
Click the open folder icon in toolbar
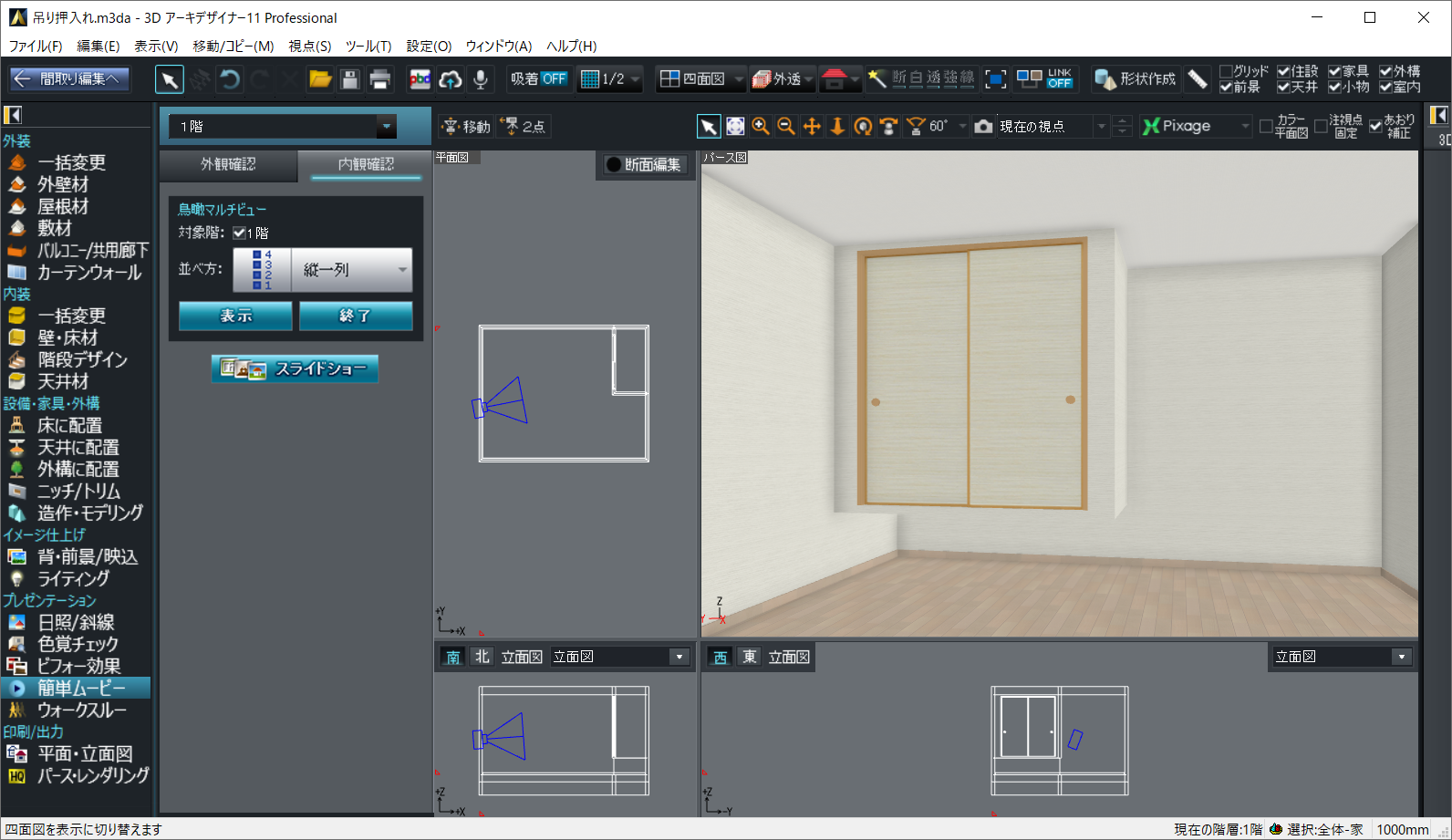click(320, 79)
